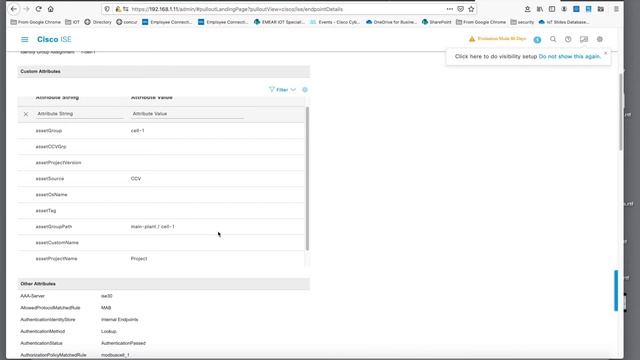Select the assetTag attribute row

[161, 211]
